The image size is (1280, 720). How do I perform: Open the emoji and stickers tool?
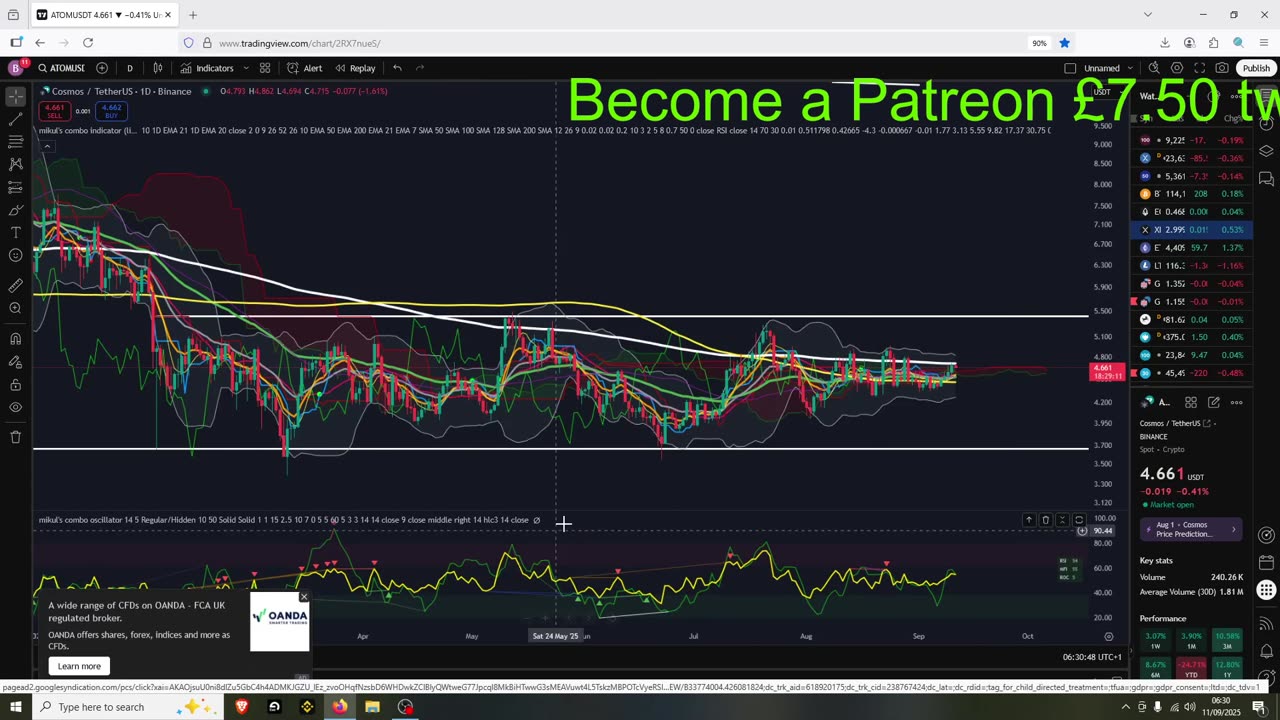pos(15,256)
